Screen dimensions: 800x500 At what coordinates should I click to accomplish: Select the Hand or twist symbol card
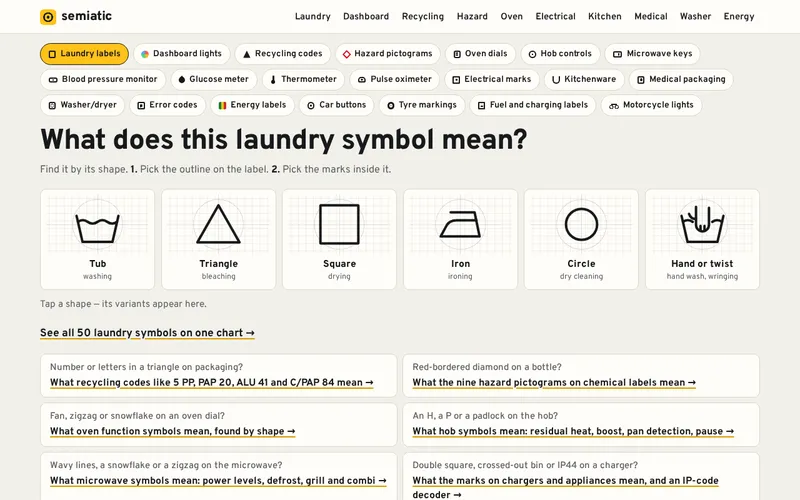(702, 239)
